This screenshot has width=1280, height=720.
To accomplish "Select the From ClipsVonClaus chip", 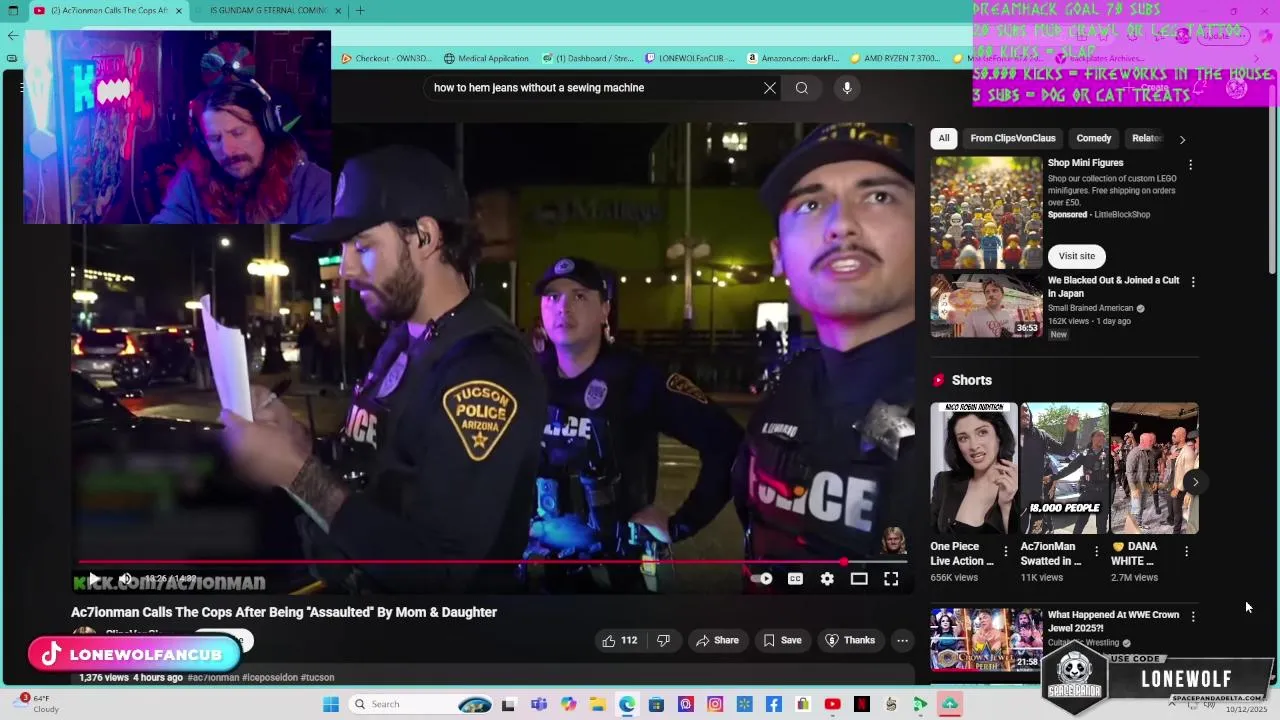I will (x=1012, y=138).
